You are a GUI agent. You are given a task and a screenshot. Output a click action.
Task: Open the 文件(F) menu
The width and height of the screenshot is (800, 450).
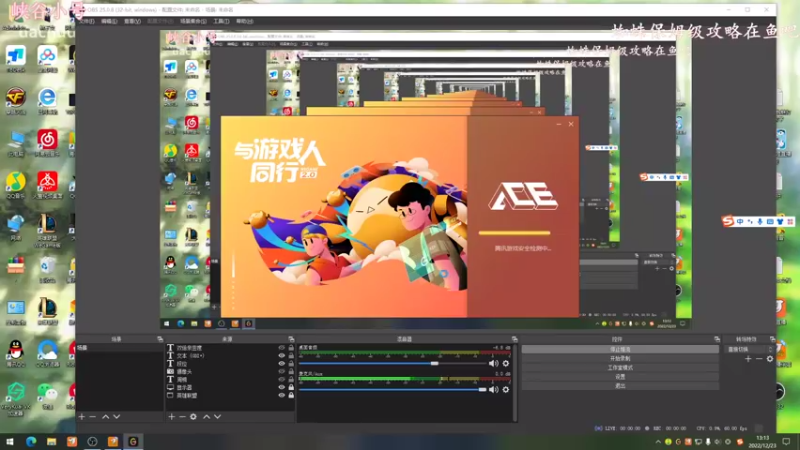click(x=87, y=21)
